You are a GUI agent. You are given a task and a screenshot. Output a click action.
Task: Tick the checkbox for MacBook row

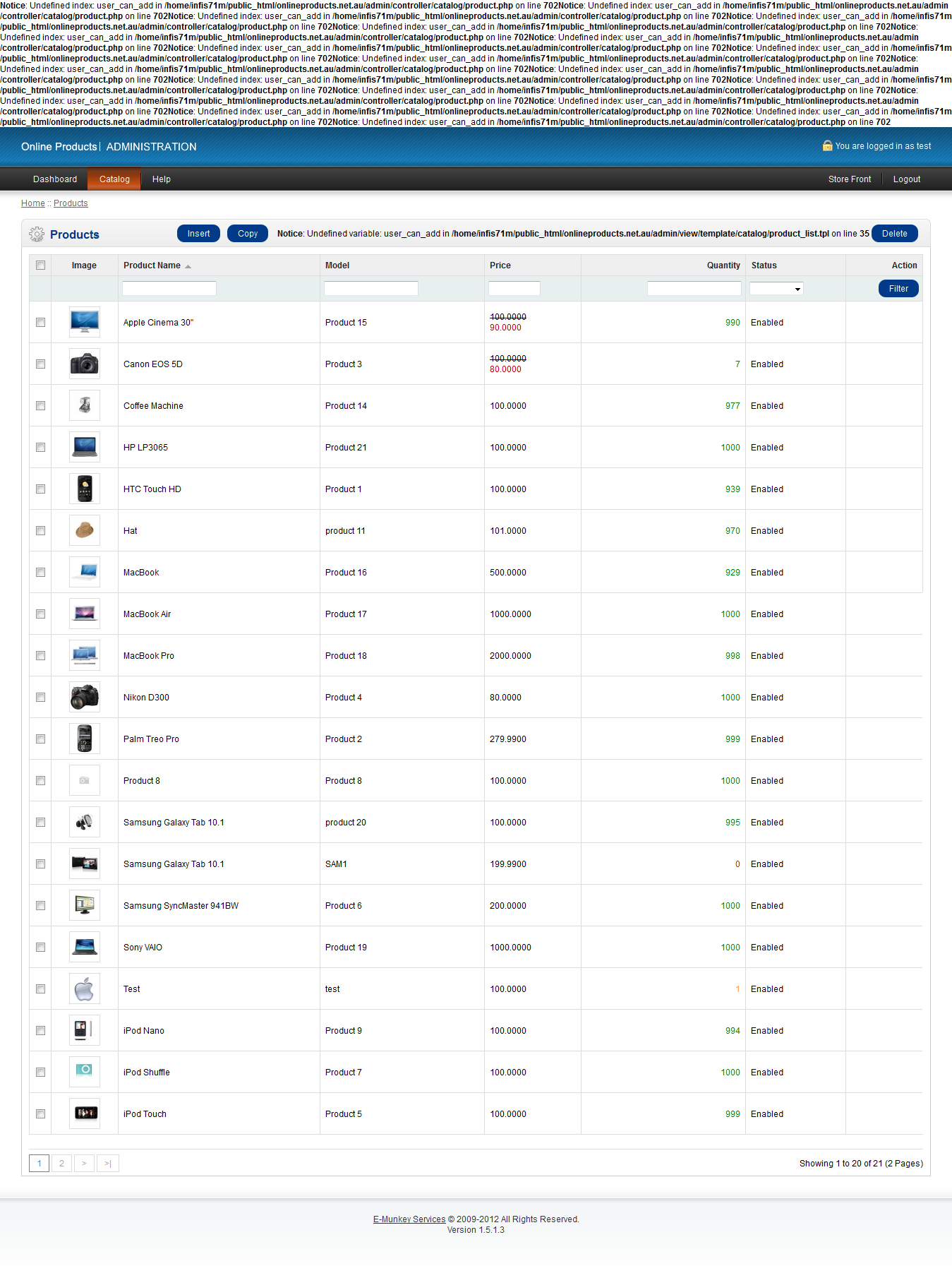point(40,573)
